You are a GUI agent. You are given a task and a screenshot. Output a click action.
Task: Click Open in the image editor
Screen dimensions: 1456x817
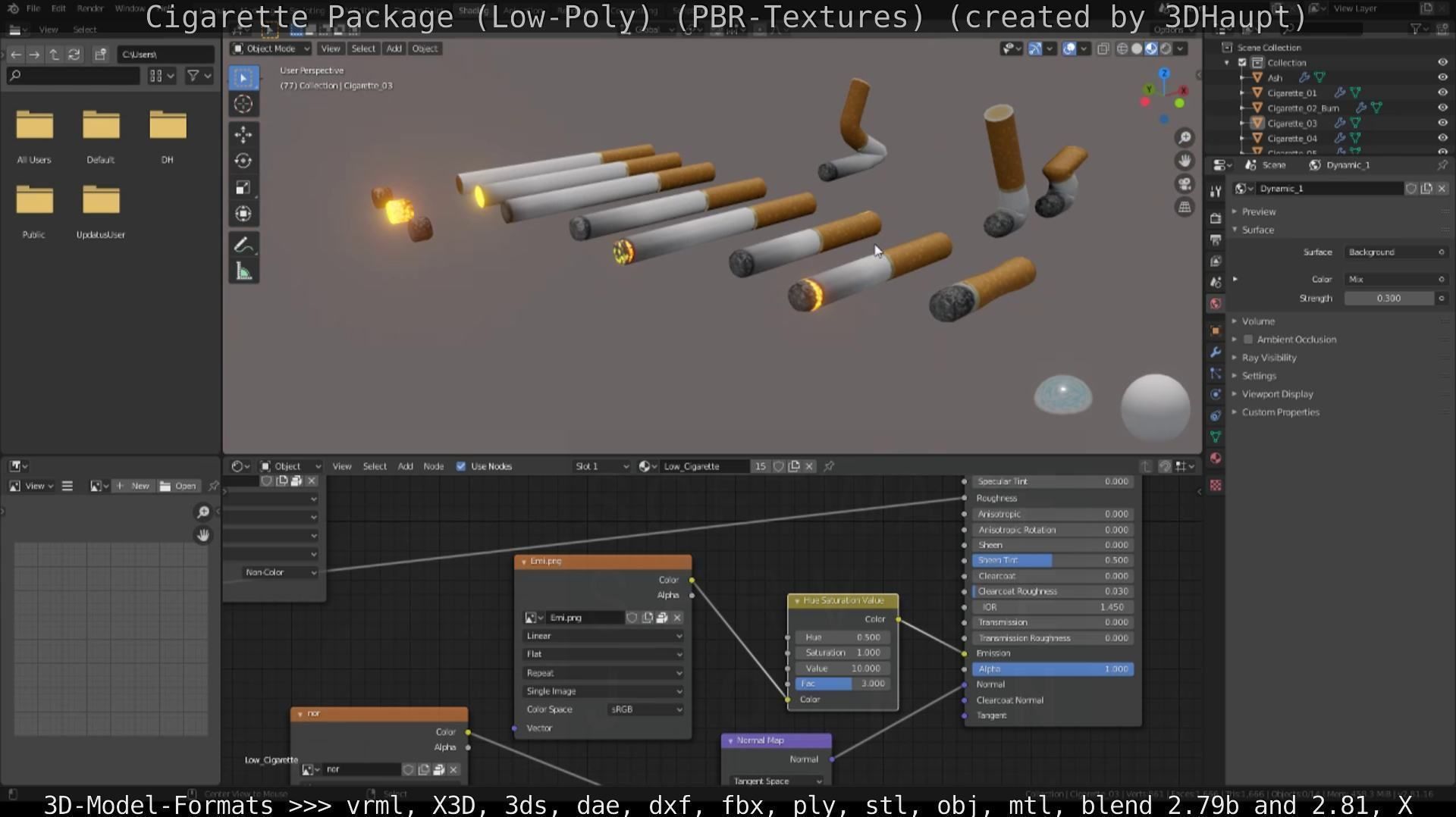click(x=178, y=486)
